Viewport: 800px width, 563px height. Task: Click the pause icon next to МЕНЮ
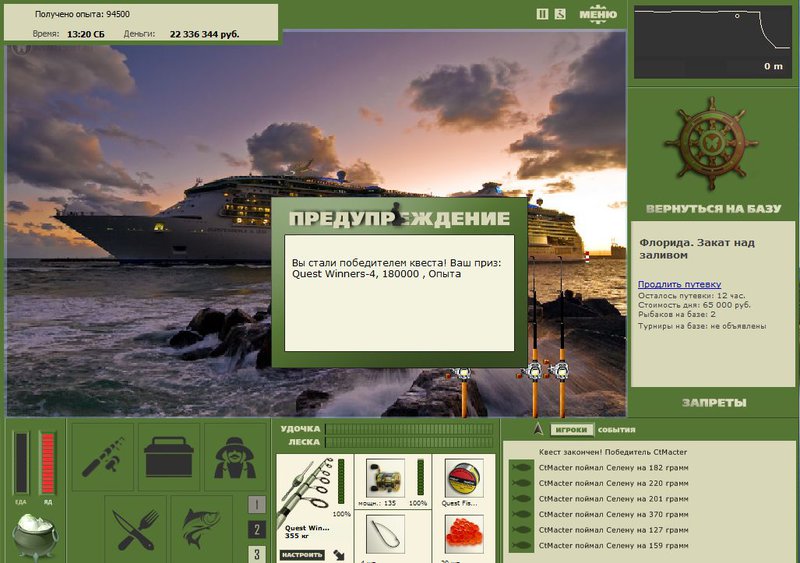[542, 14]
